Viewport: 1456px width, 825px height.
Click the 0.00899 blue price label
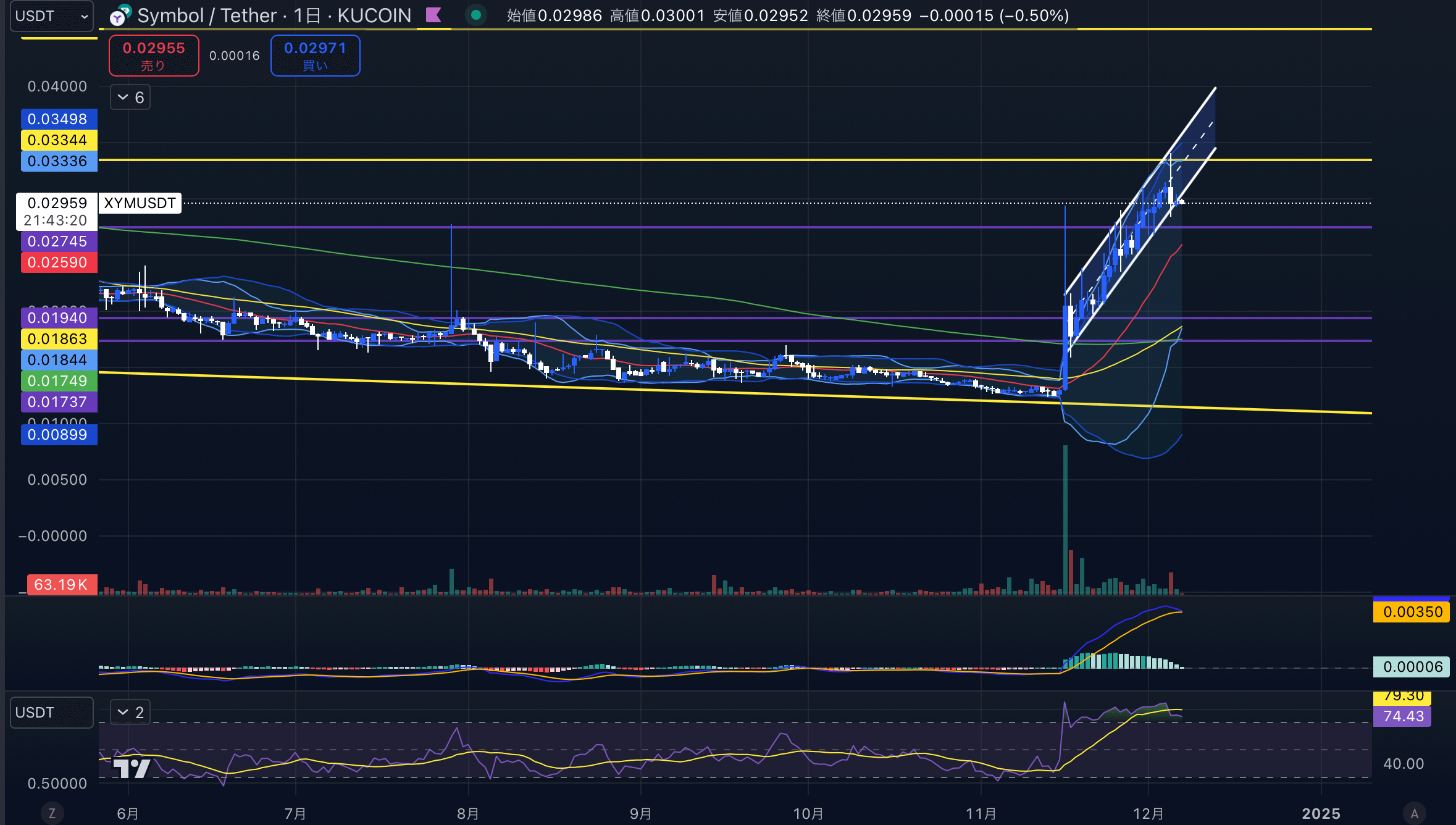[59, 435]
